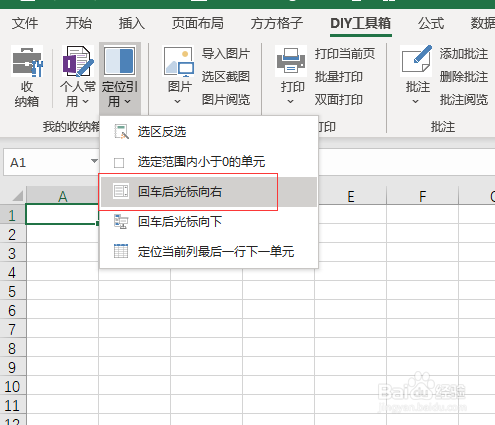Screen dimensions: 495x425
Task: Click 打印当前页 button
Action: tap(345, 54)
